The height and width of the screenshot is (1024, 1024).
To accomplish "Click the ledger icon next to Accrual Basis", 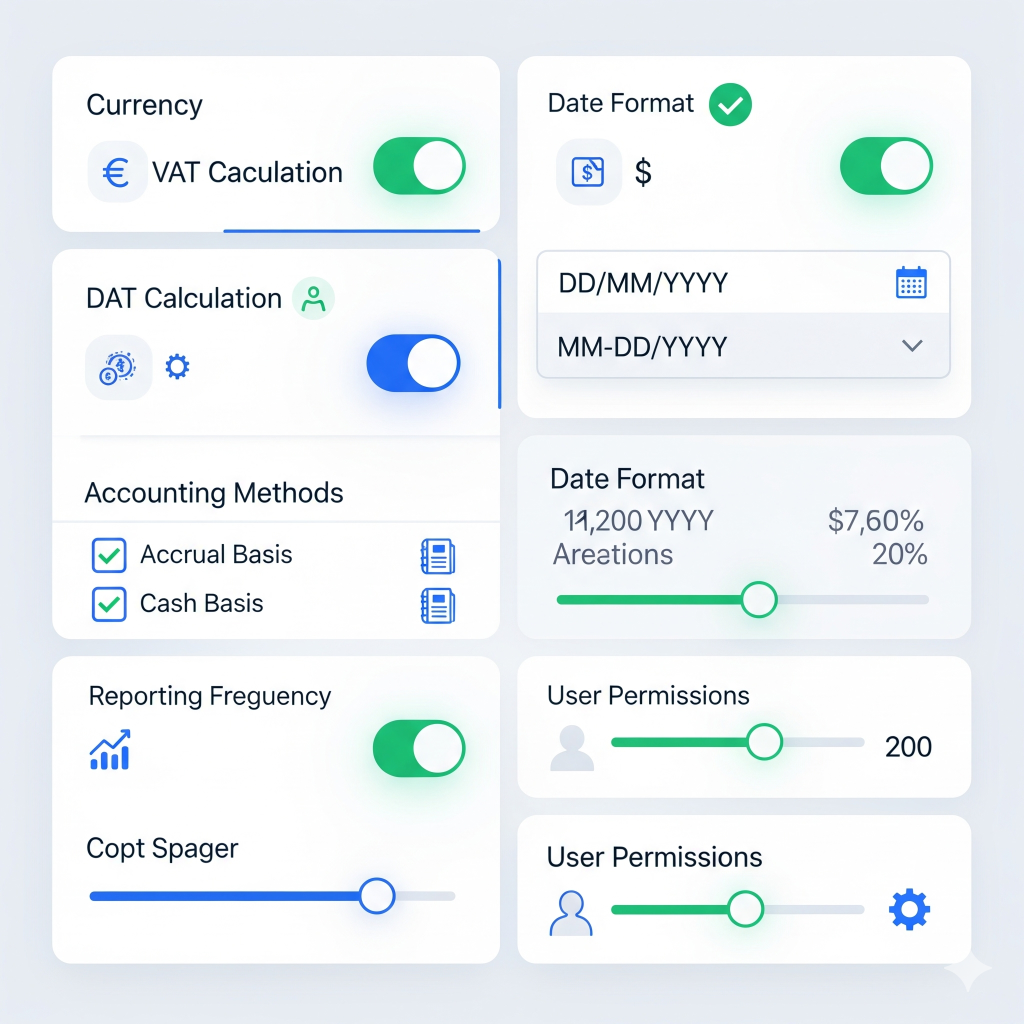I will (x=437, y=556).
